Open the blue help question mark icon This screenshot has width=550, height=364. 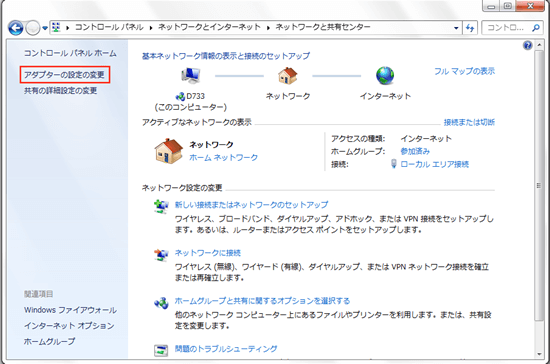click(x=528, y=45)
